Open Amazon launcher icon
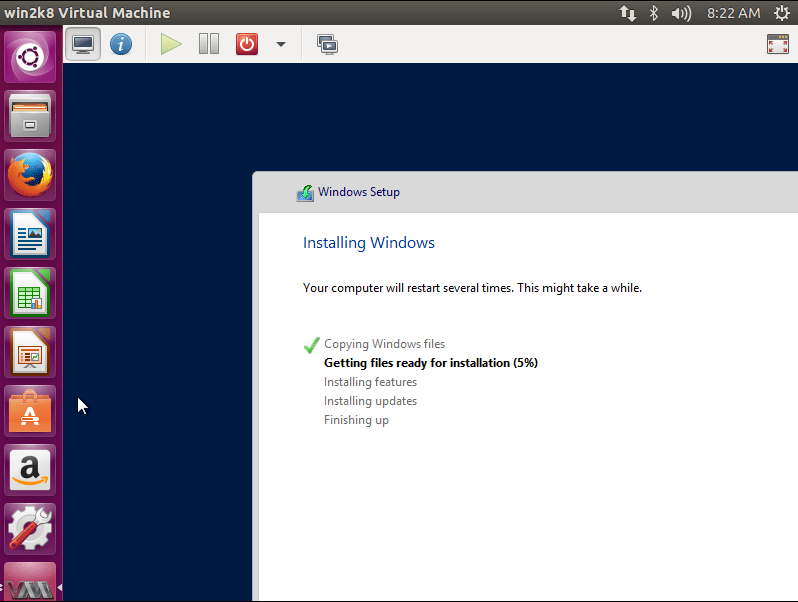 coord(30,470)
